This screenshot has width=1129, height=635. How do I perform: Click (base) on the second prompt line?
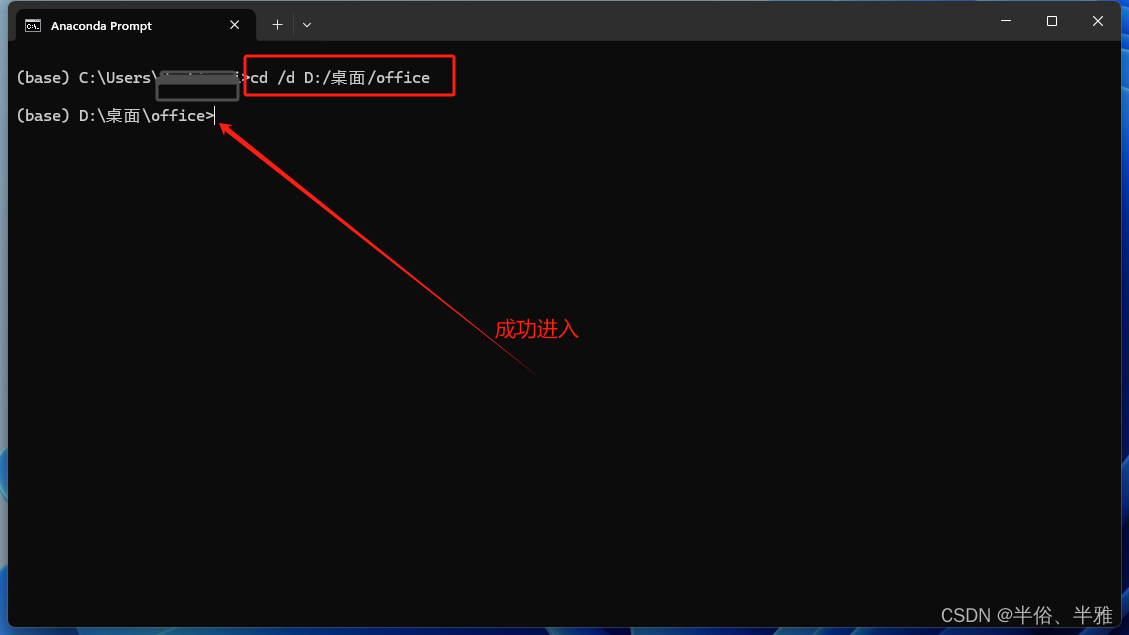[42, 116]
